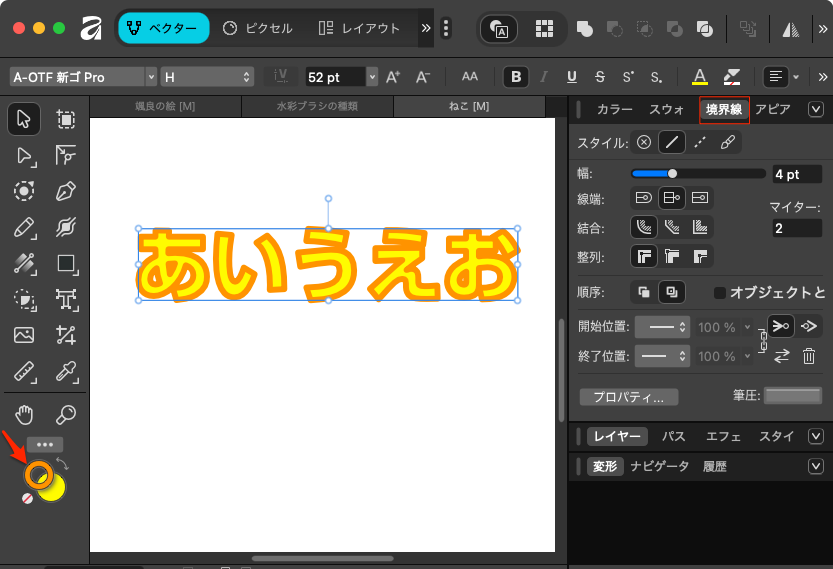The height and width of the screenshot is (569, 833).
Task: Open the font size 52 pt dropdown
Action: click(x=372, y=77)
